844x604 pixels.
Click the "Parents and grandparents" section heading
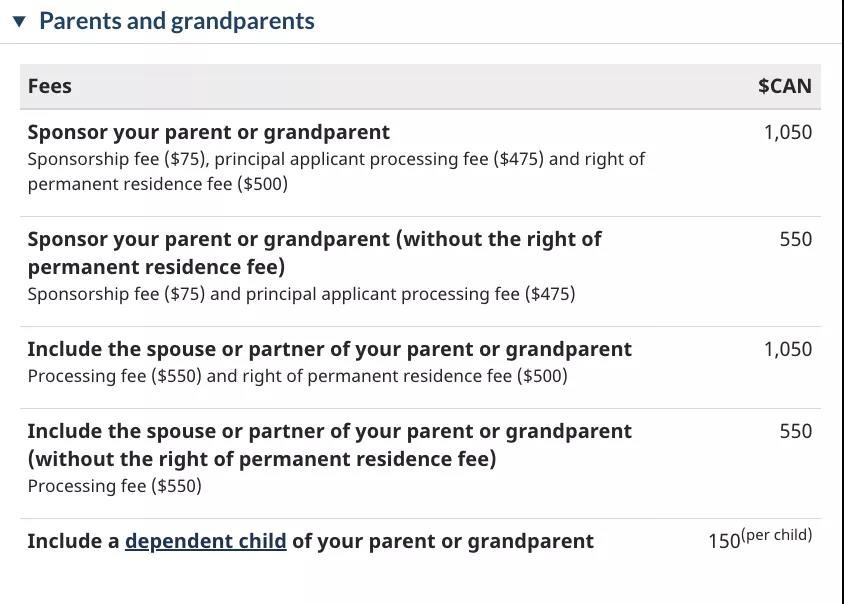tap(176, 21)
